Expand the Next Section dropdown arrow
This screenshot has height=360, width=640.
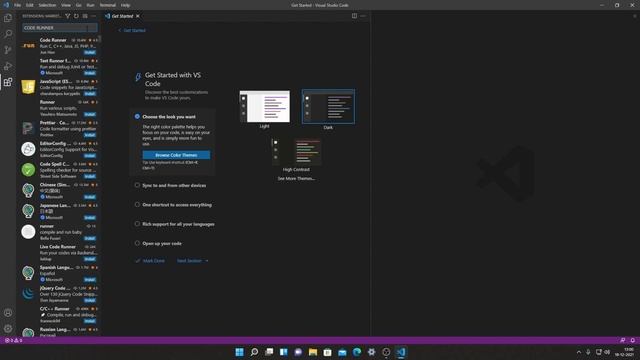click(207, 261)
